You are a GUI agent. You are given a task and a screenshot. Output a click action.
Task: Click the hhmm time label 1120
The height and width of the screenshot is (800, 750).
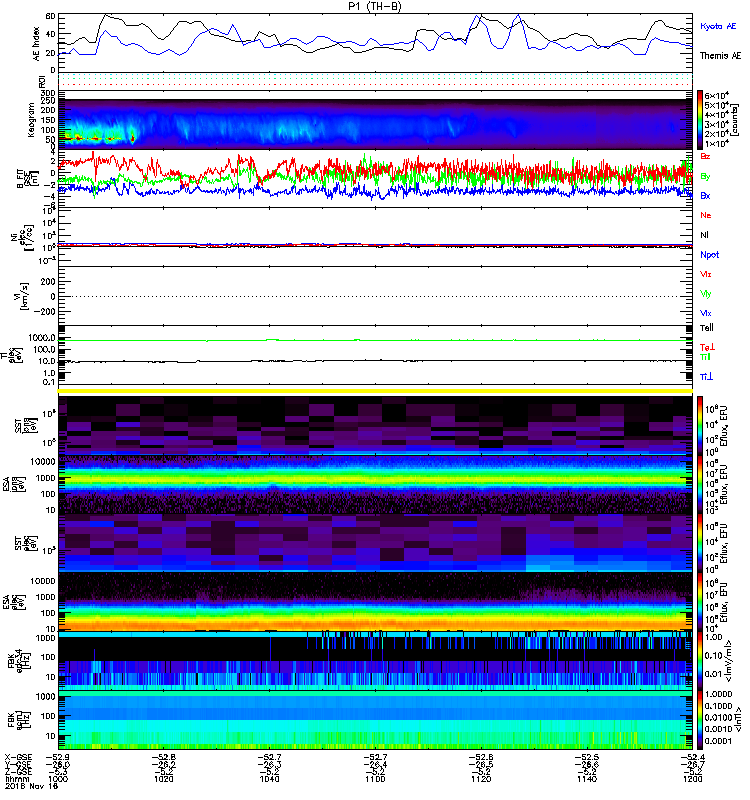tap(481, 779)
